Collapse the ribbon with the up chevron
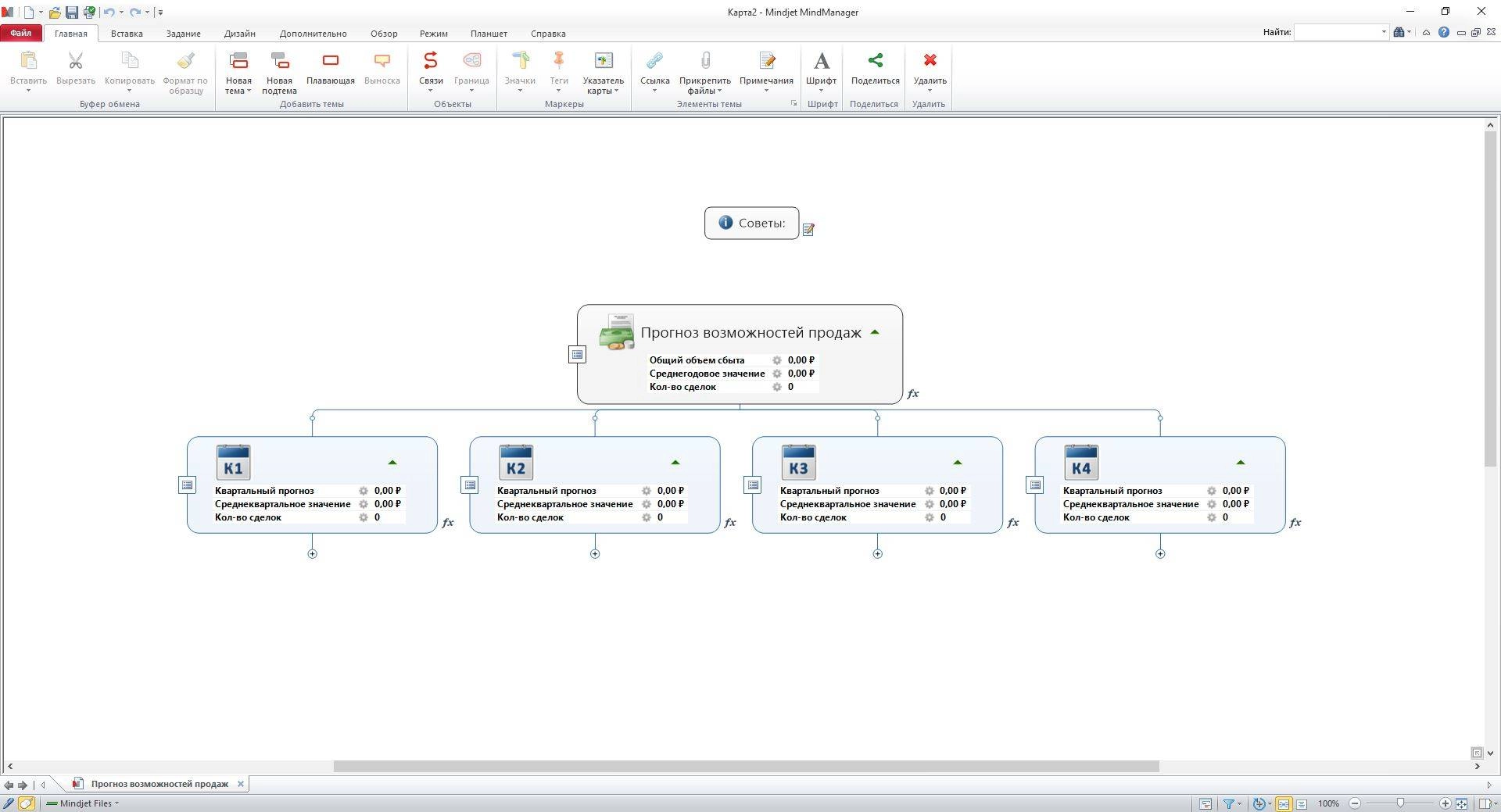 [1426, 32]
